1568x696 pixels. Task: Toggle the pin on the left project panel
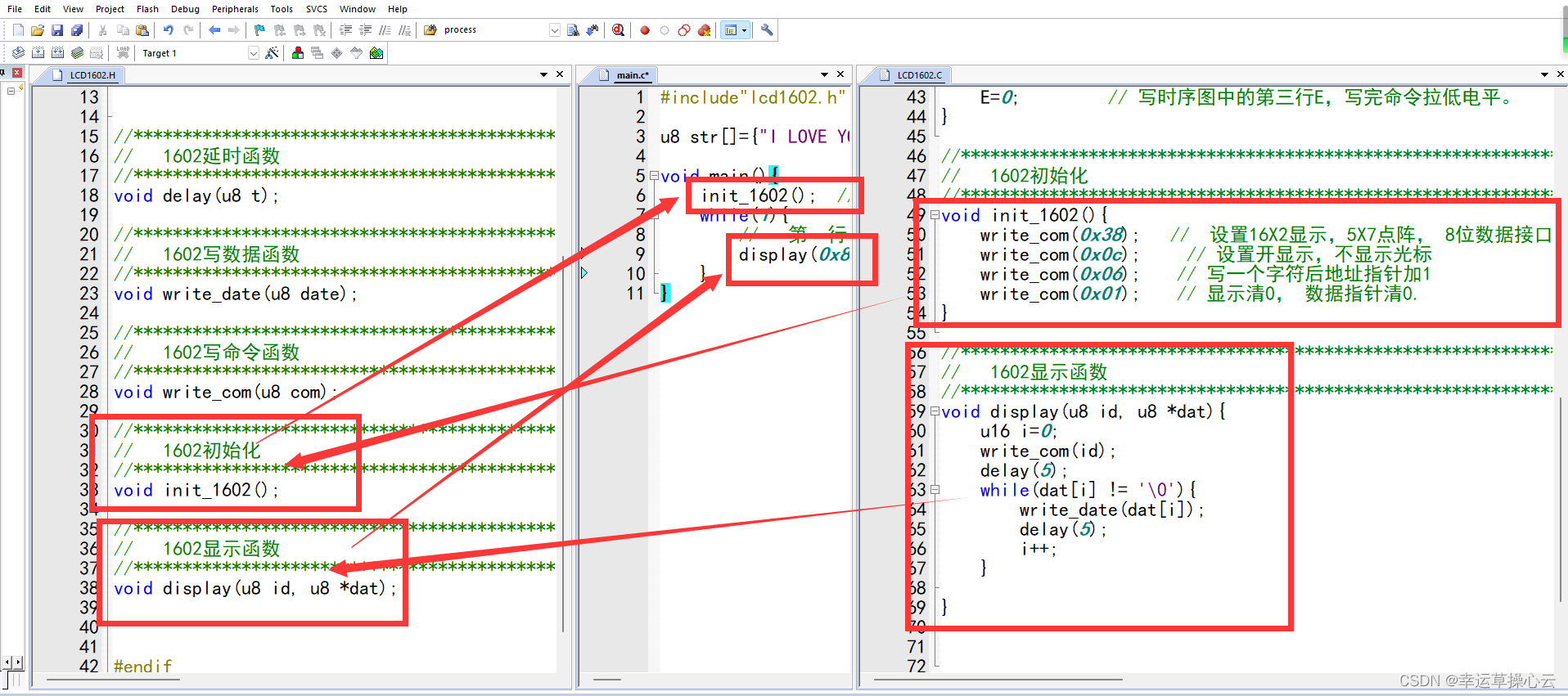coord(3,73)
